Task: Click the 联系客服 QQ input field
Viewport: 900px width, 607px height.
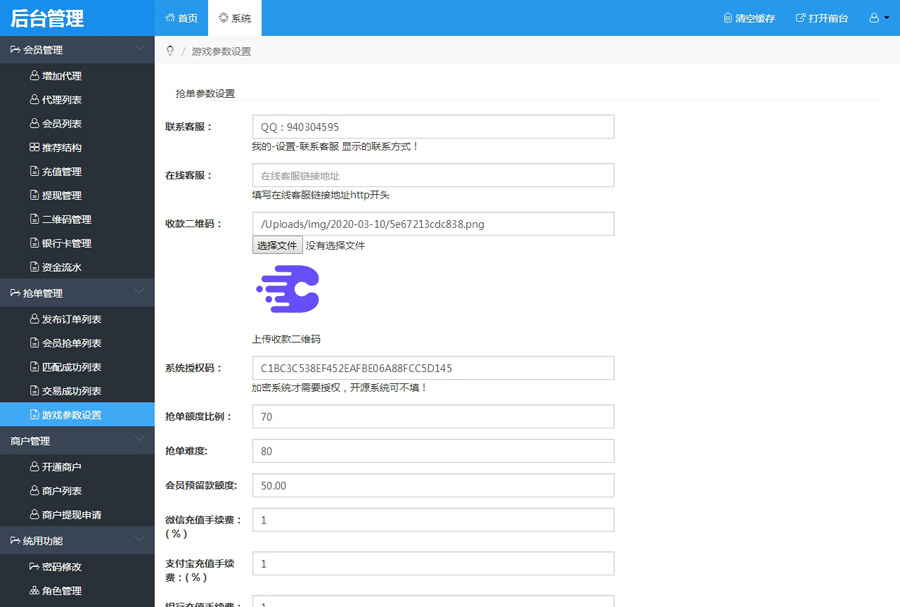Action: (x=433, y=127)
